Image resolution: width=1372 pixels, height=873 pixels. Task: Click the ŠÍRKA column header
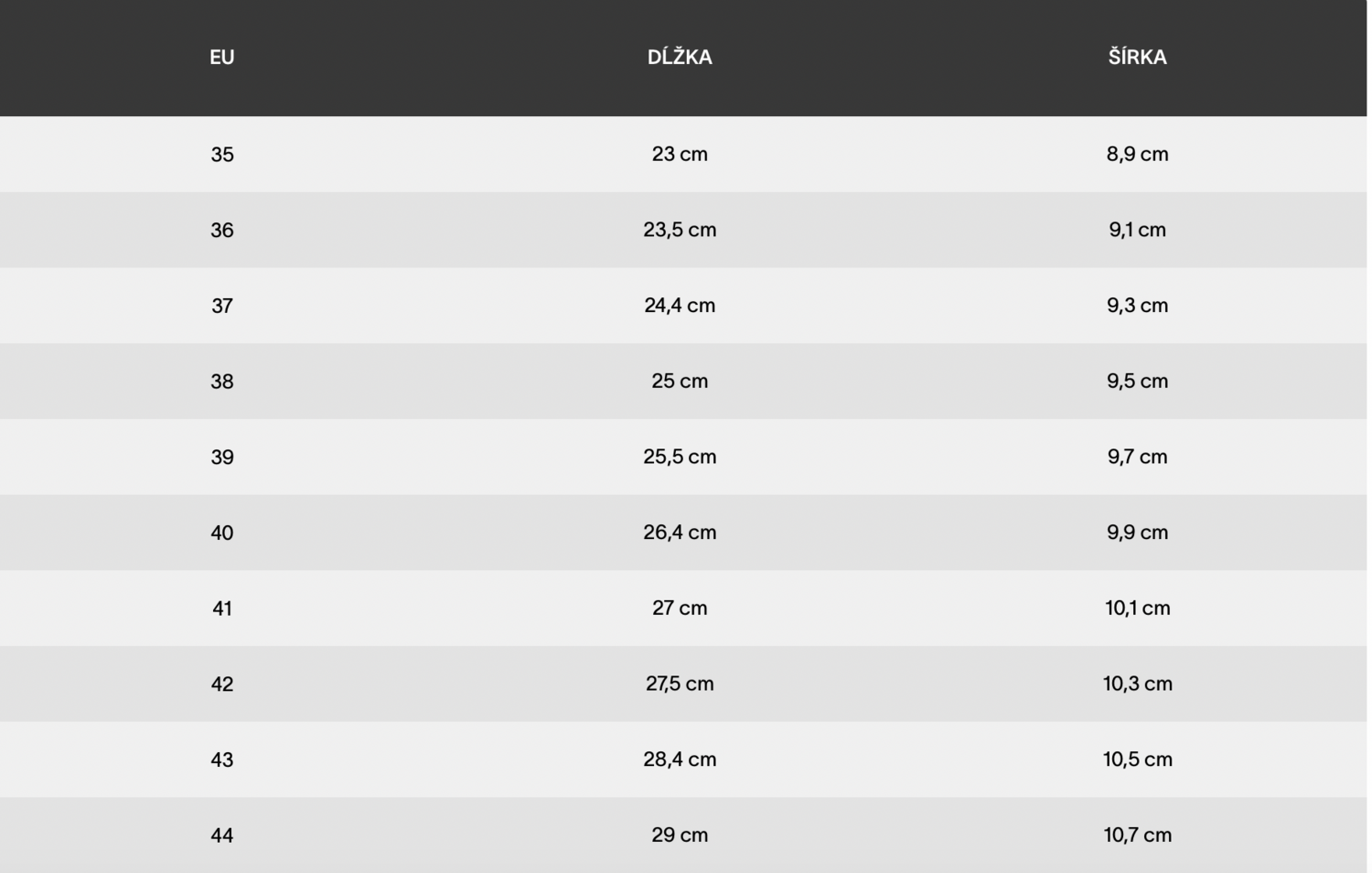point(1137,58)
